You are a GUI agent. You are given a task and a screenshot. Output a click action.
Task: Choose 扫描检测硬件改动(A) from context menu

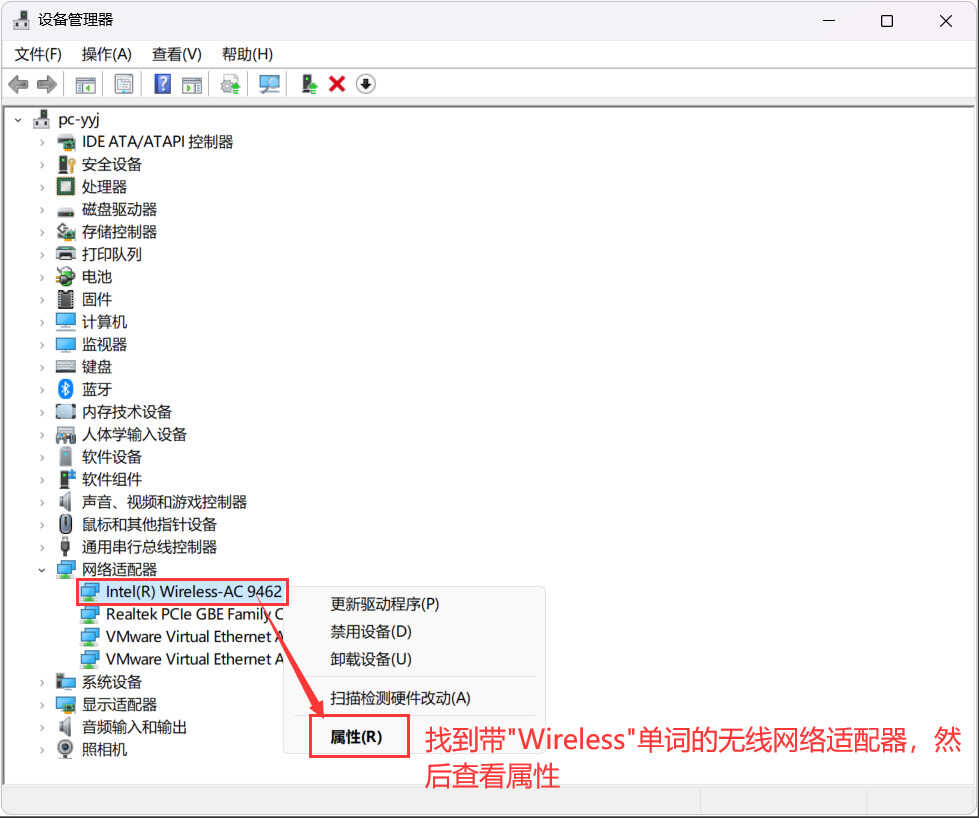tap(400, 697)
